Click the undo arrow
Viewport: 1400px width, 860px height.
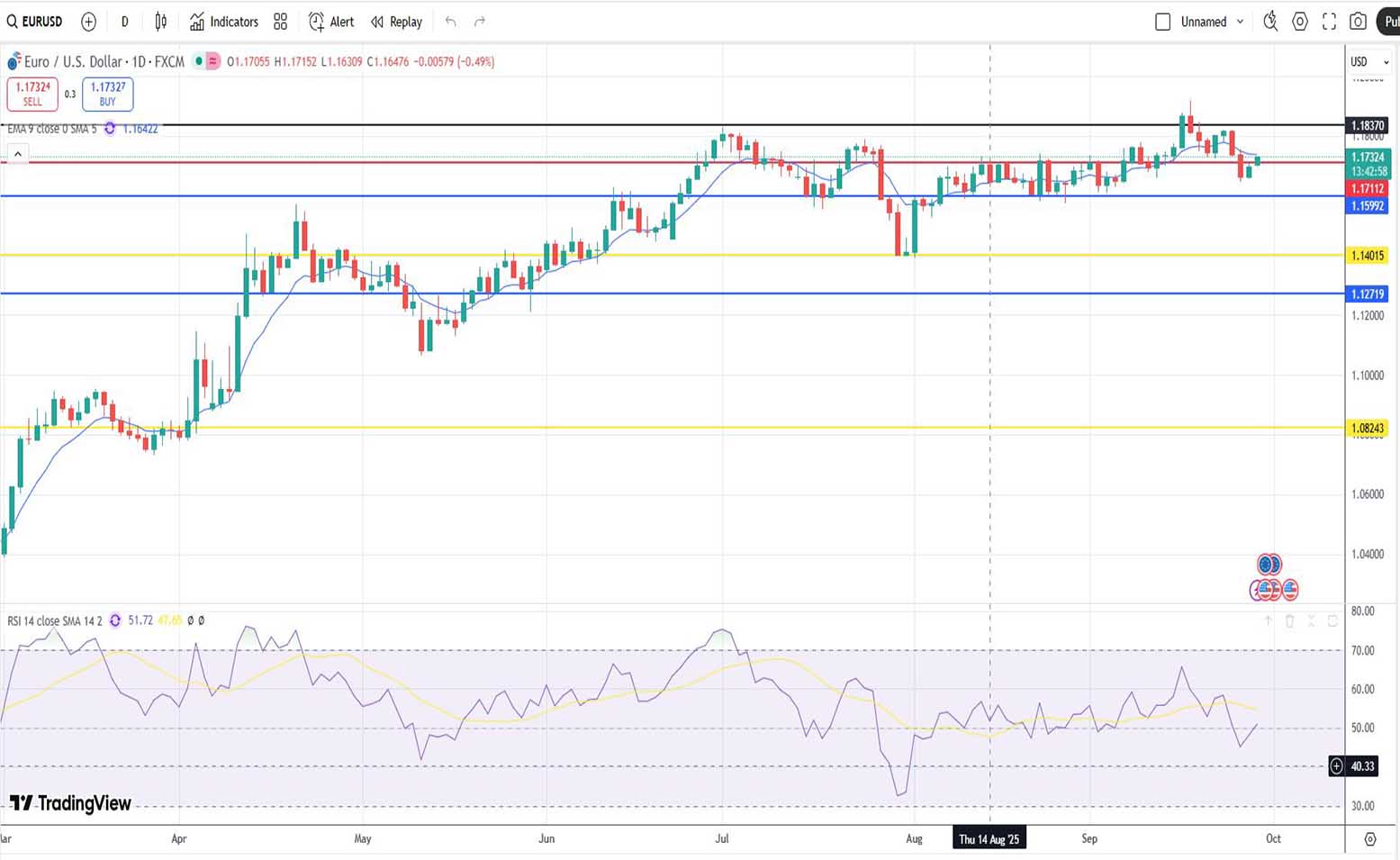(451, 22)
